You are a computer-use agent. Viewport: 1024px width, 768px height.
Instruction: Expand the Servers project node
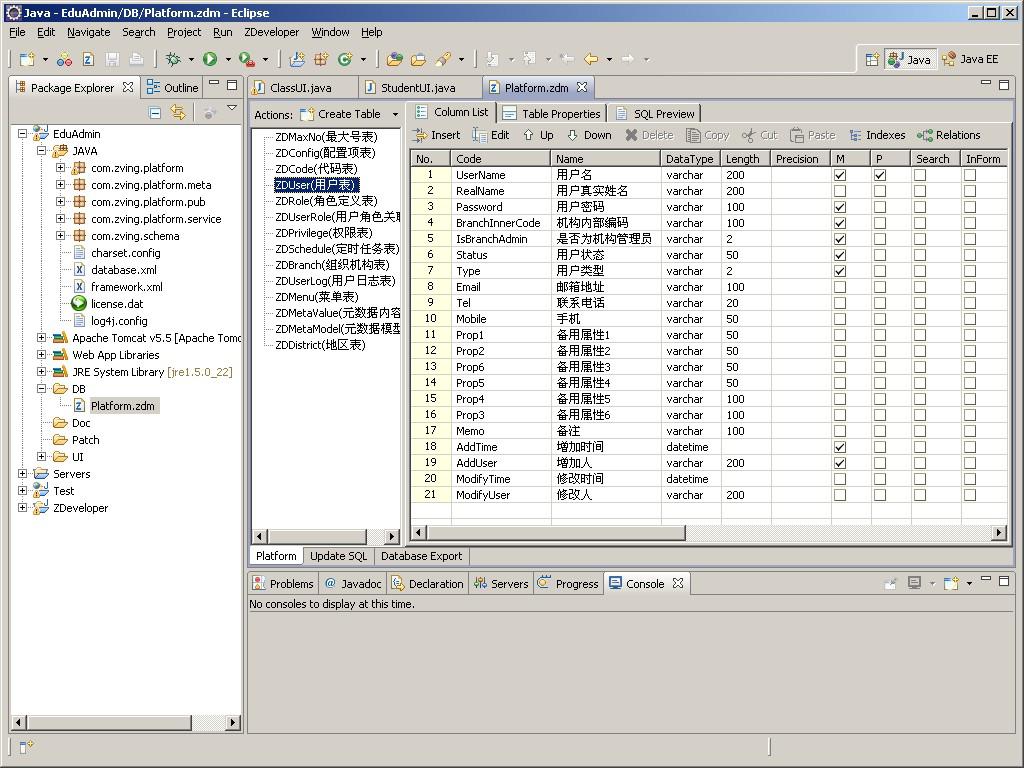coord(23,474)
